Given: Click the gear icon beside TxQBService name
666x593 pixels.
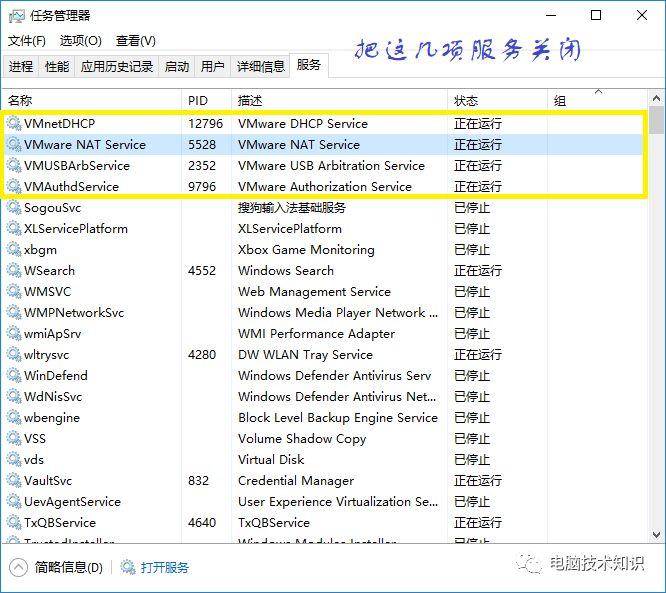Looking at the screenshot, I should point(14,522).
